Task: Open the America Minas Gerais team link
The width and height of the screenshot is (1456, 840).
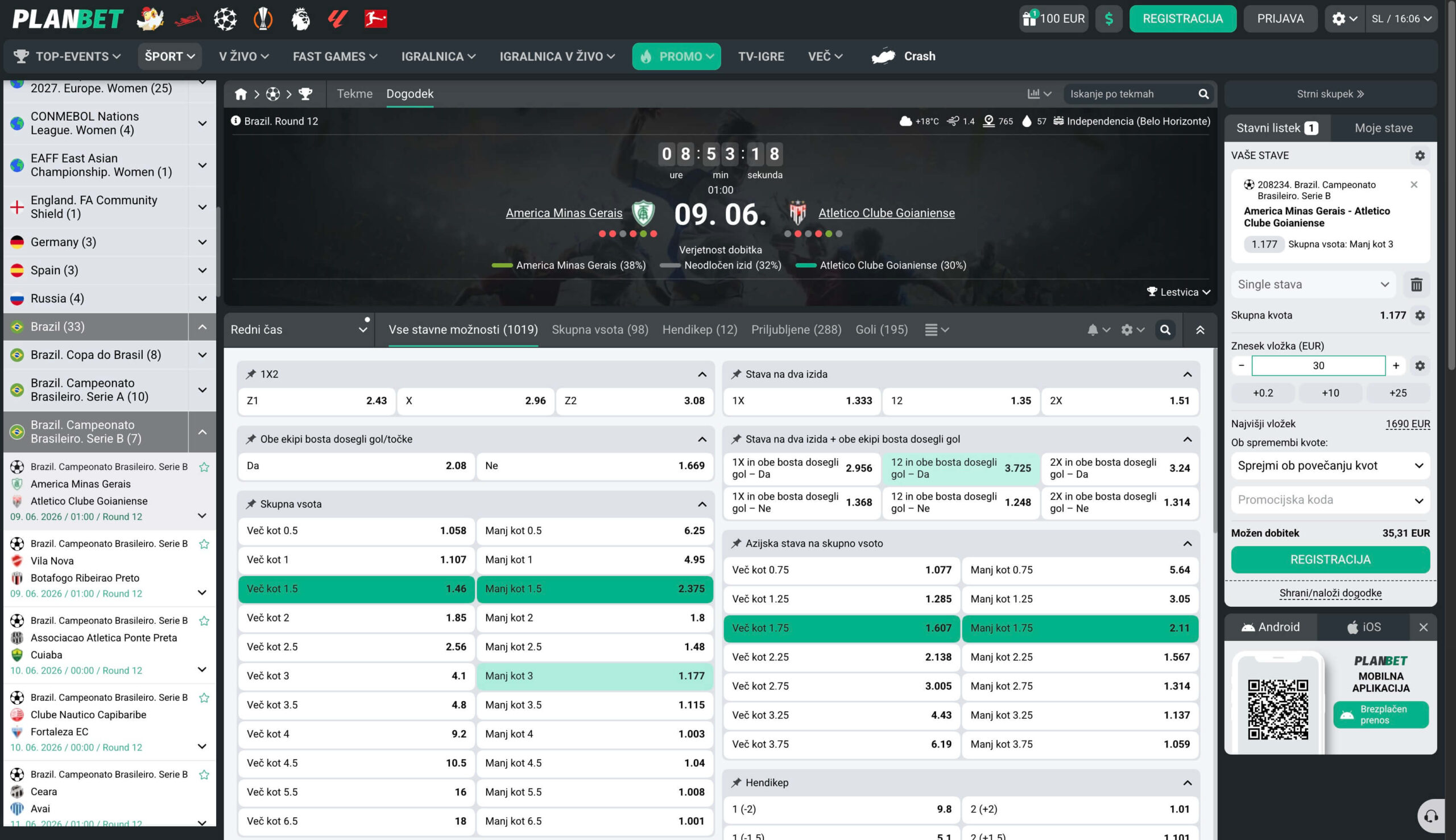Action: tap(564, 213)
